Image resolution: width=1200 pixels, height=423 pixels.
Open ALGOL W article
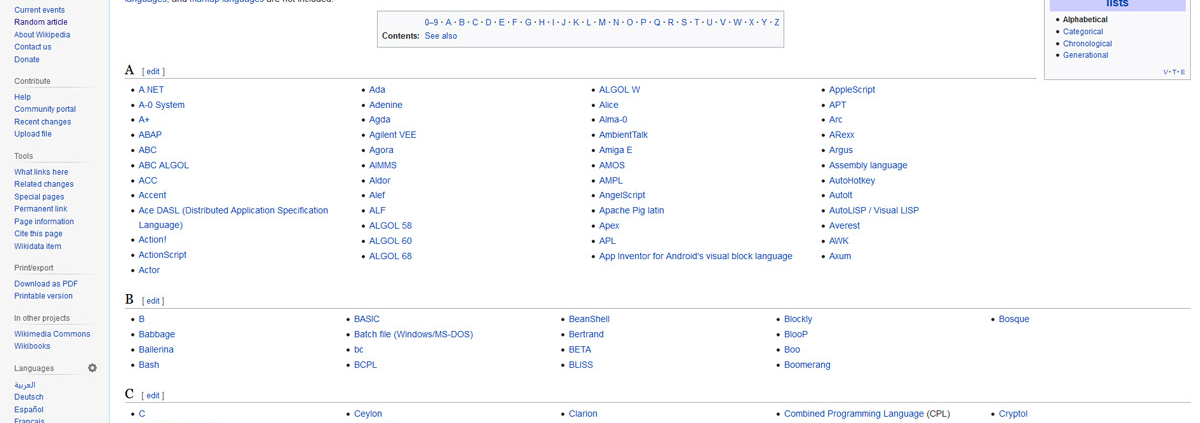click(x=619, y=90)
